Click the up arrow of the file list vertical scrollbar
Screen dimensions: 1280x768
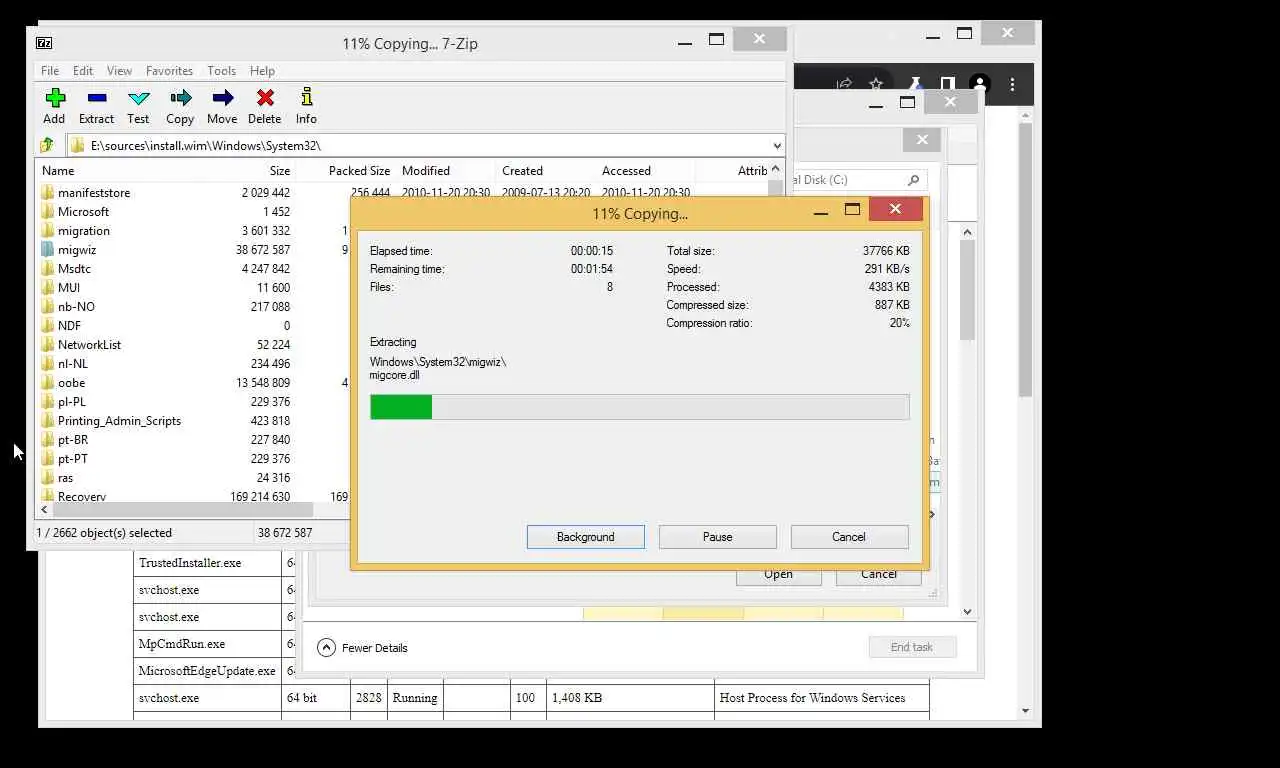[775, 170]
